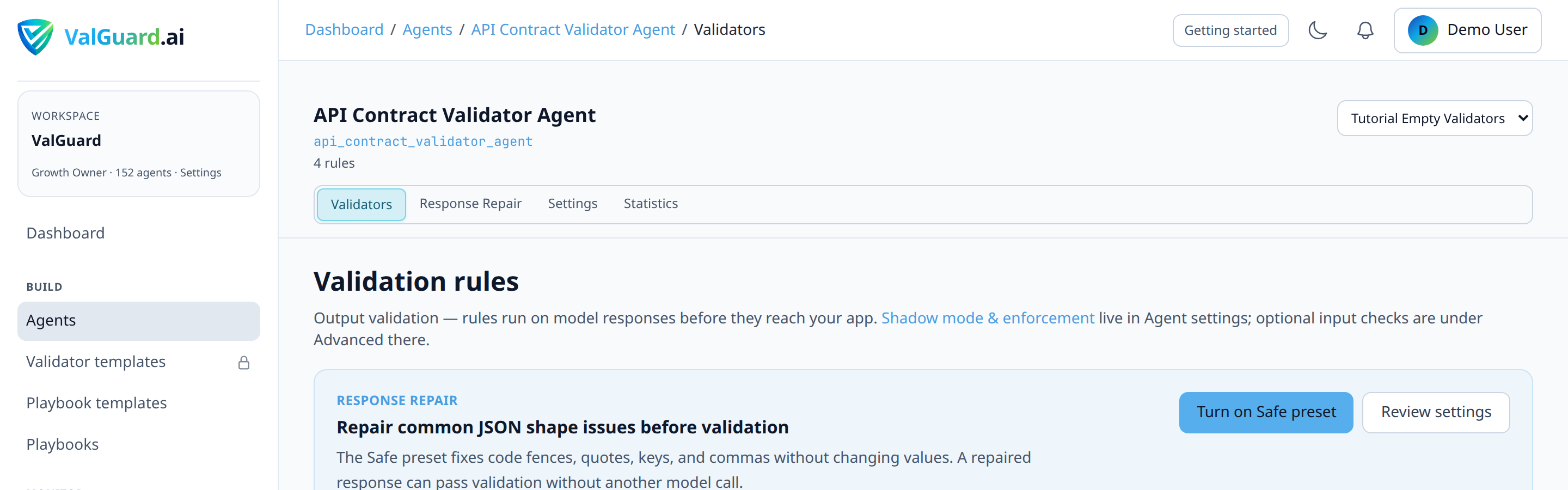The image size is (1568, 490).
Task: Click lock icon beside Validator templates
Action: click(x=243, y=363)
